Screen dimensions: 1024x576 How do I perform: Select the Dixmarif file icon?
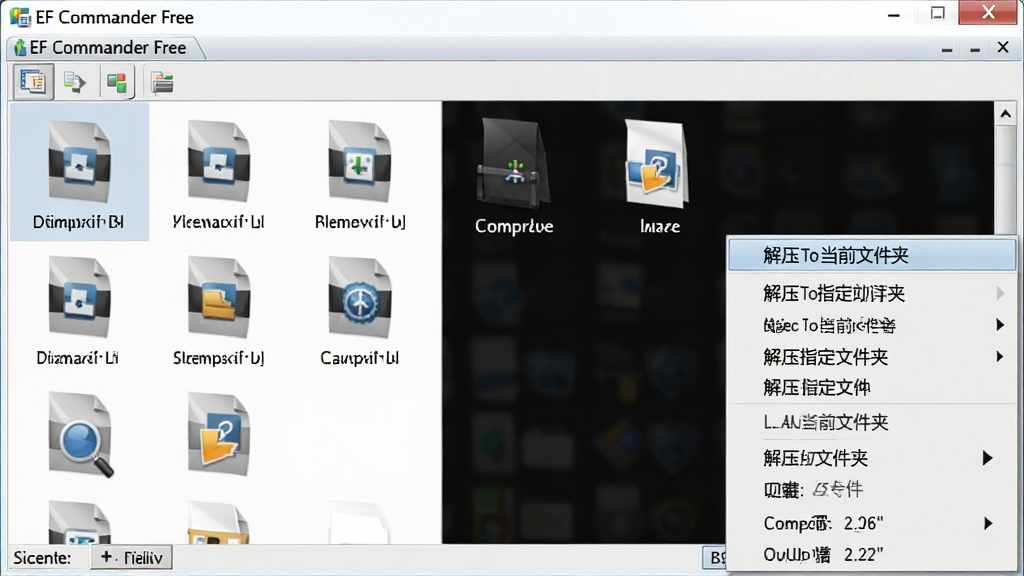point(79,297)
